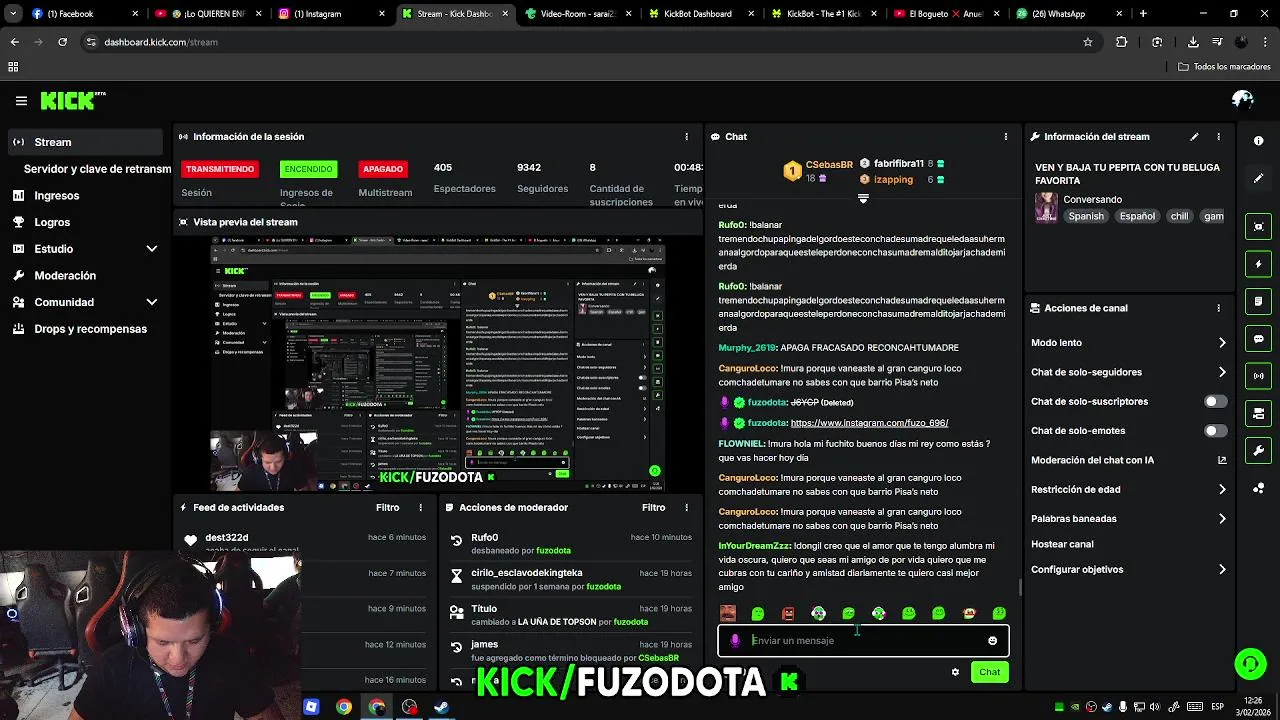Open the hamburger navigation menu
1280x720 pixels.
coord(21,101)
